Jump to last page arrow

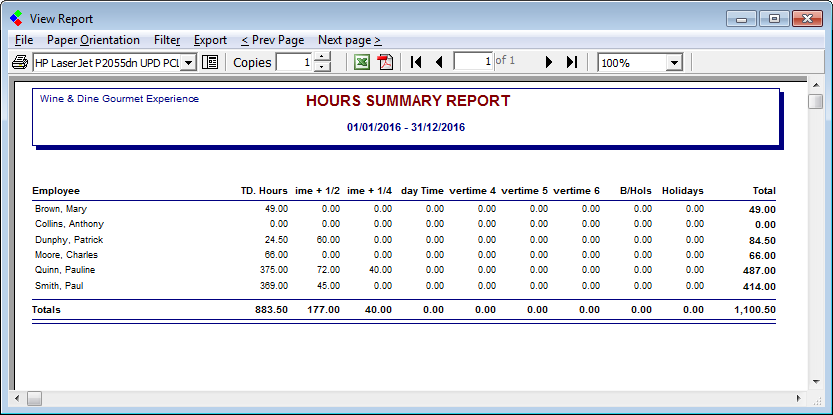[x=571, y=62]
